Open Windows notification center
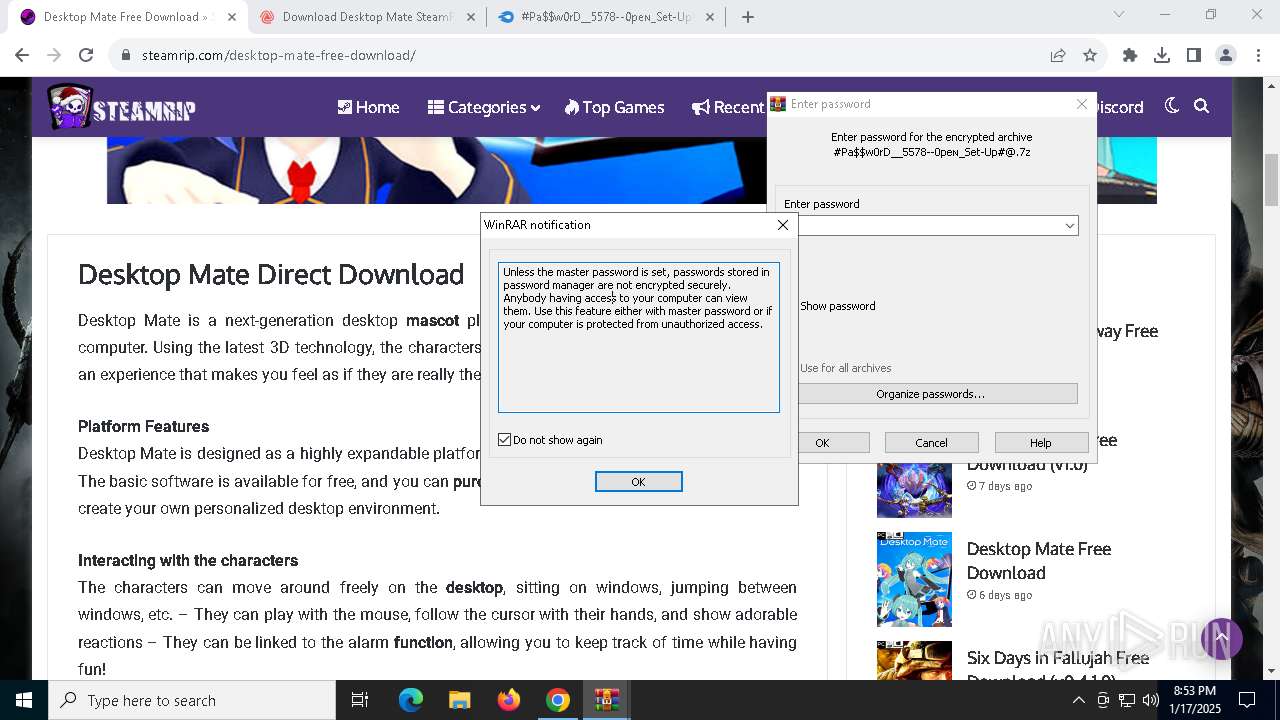 pyautogui.click(x=1247, y=700)
